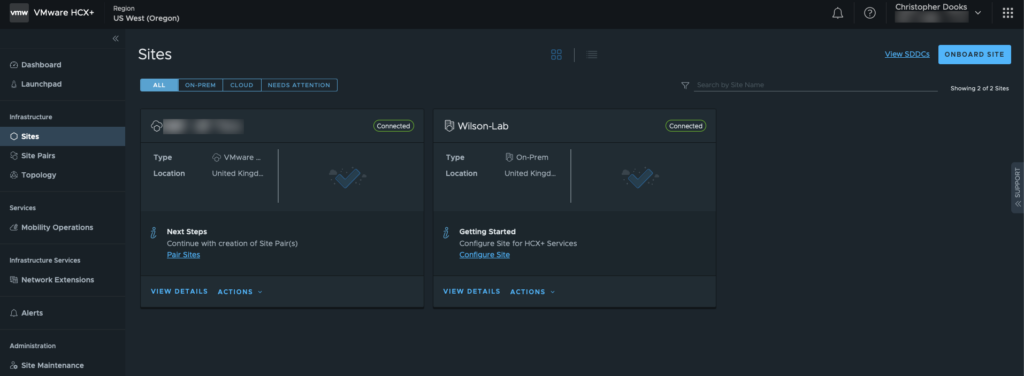The height and width of the screenshot is (376, 1024).
Task: Click the Wilson-Lab site title
Action: [x=483, y=126]
